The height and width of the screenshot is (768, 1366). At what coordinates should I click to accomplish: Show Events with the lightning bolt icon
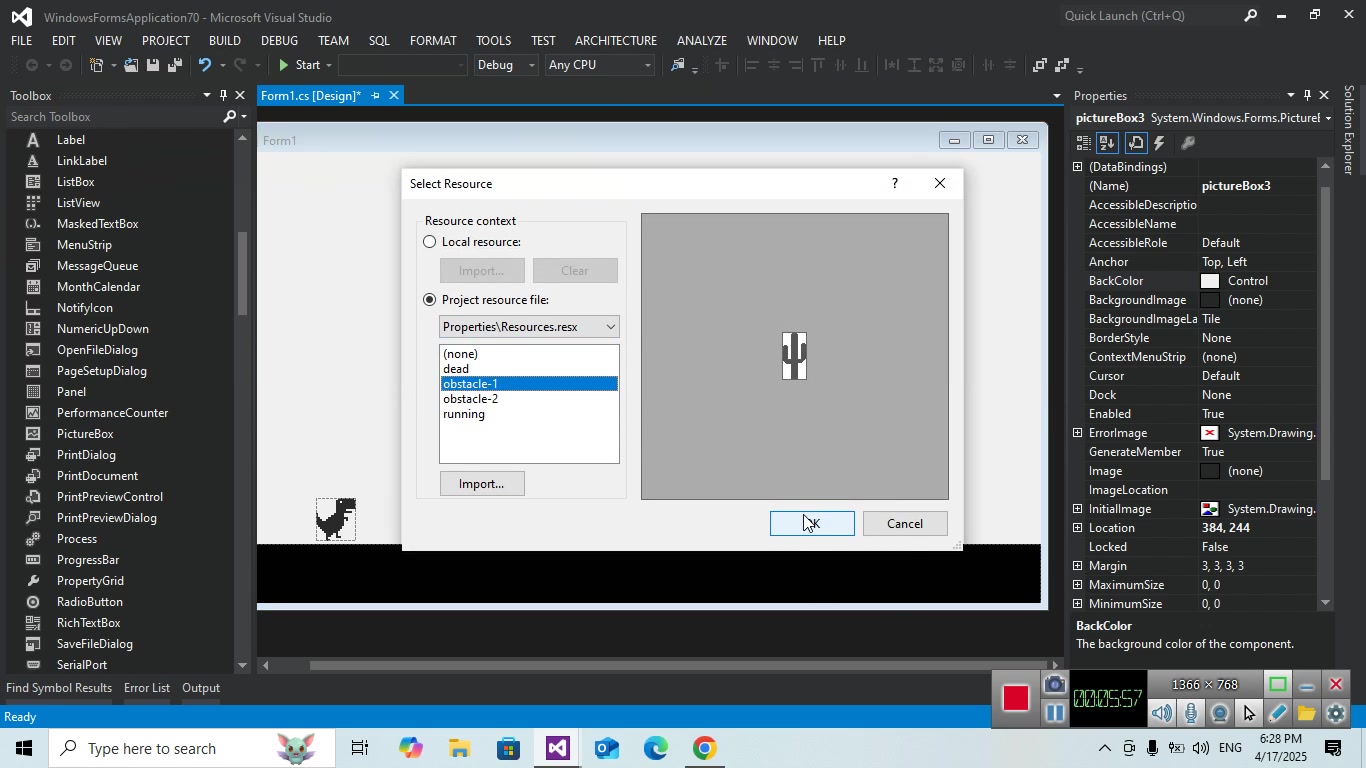[x=1160, y=144]
